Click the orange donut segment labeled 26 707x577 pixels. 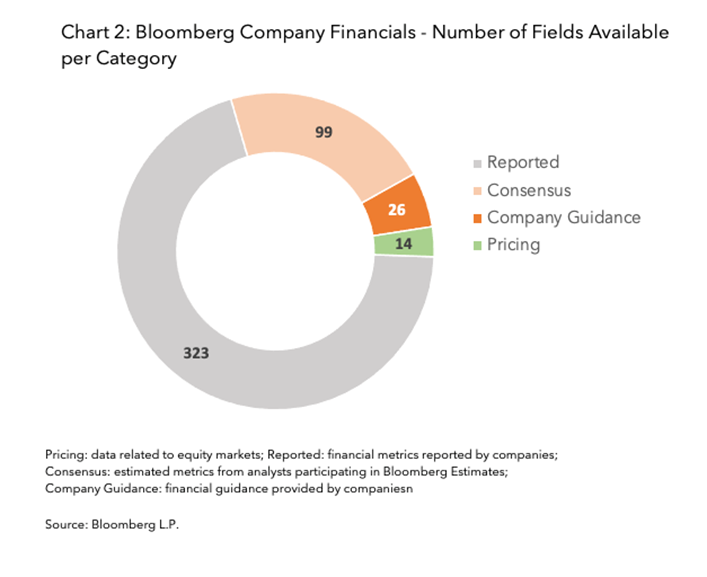(x=399, y=207)
